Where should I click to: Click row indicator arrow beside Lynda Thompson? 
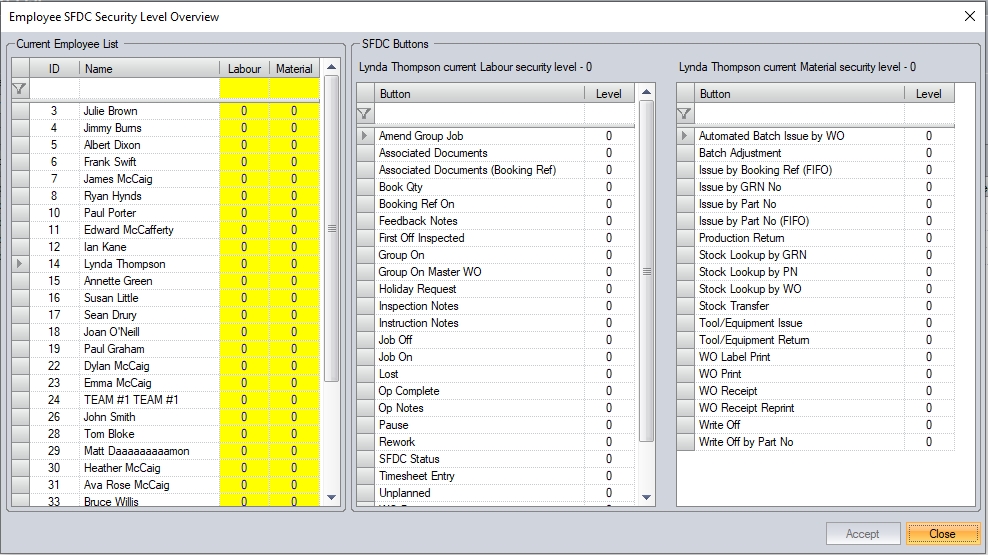(20, 264)
